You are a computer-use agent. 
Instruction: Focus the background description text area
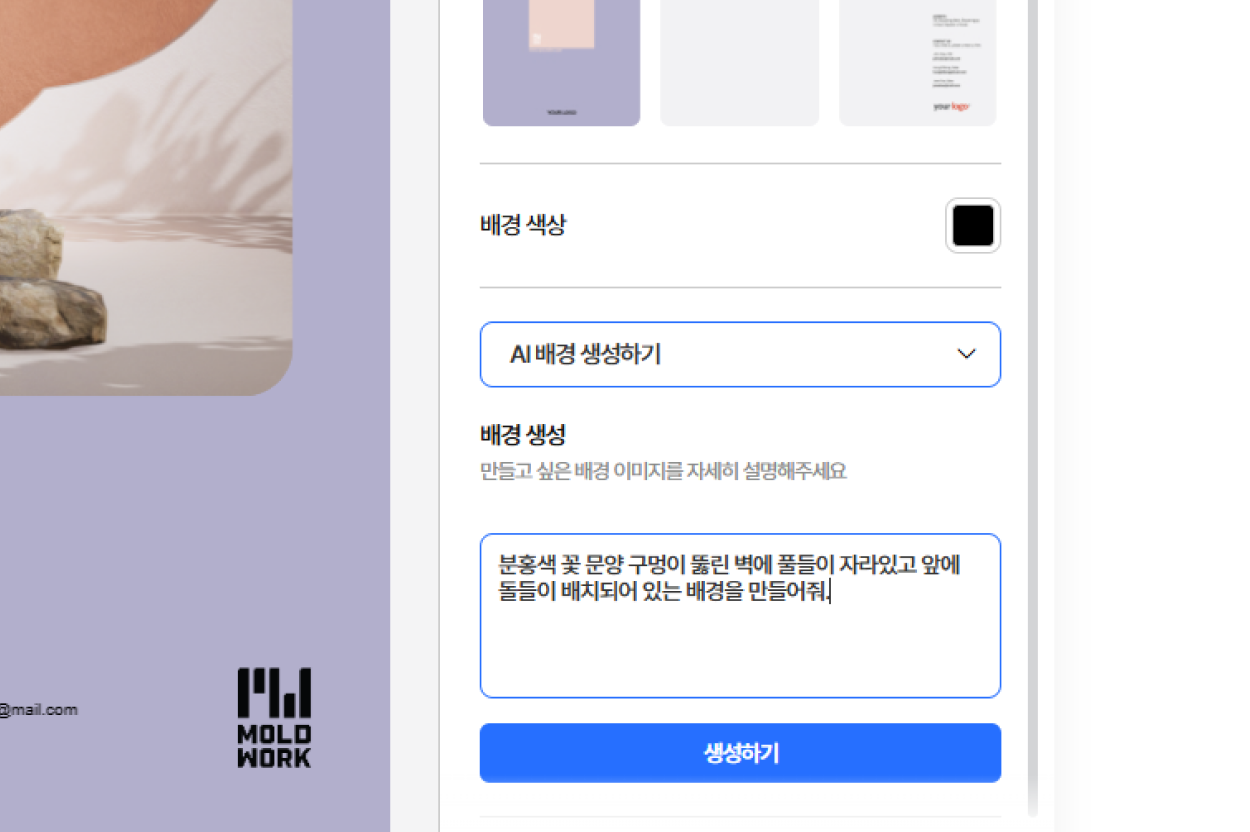pyautogui.click(x=740, y=616)
